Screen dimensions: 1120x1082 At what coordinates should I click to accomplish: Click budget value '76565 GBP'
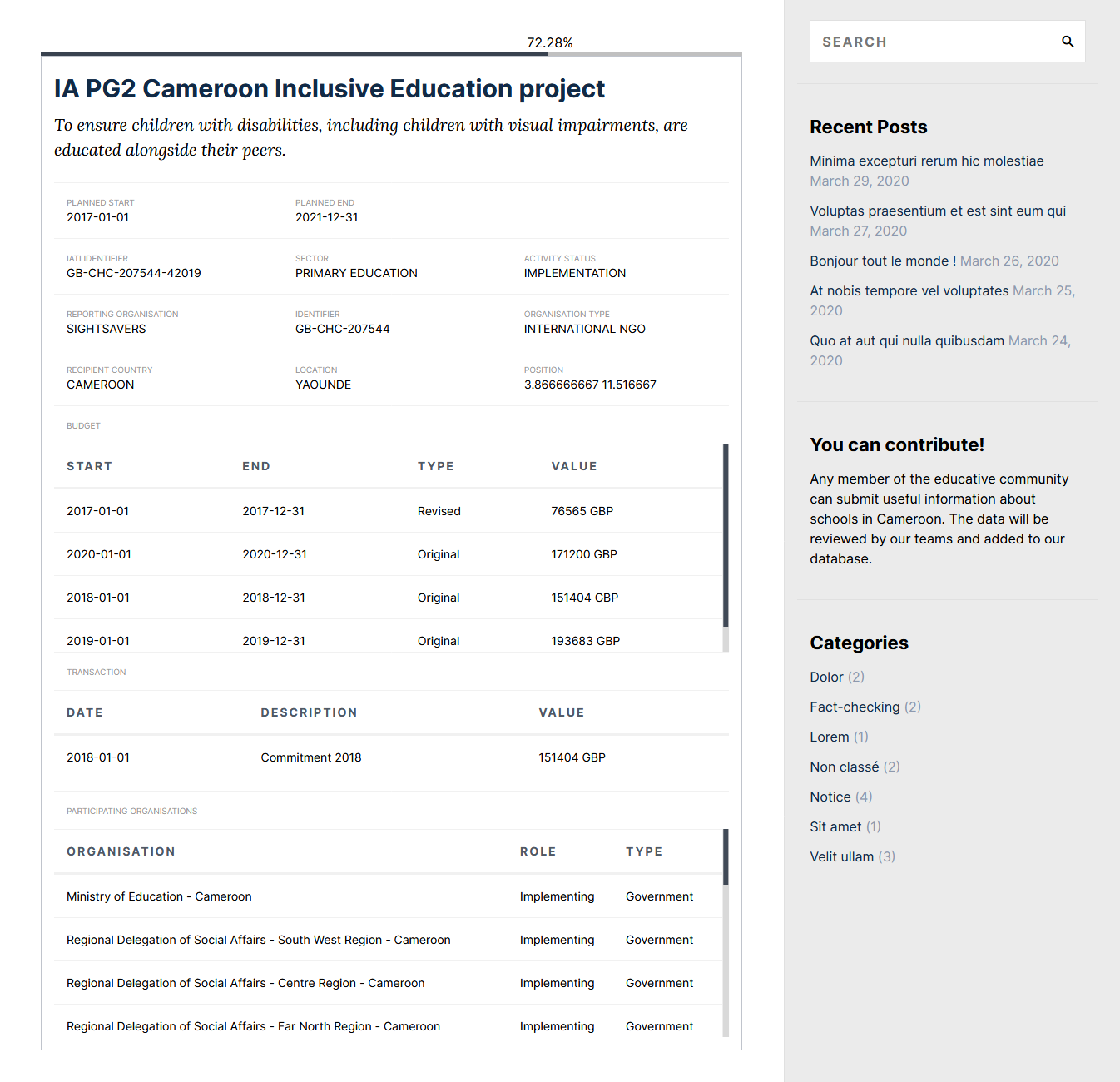[x=582, y=511]
